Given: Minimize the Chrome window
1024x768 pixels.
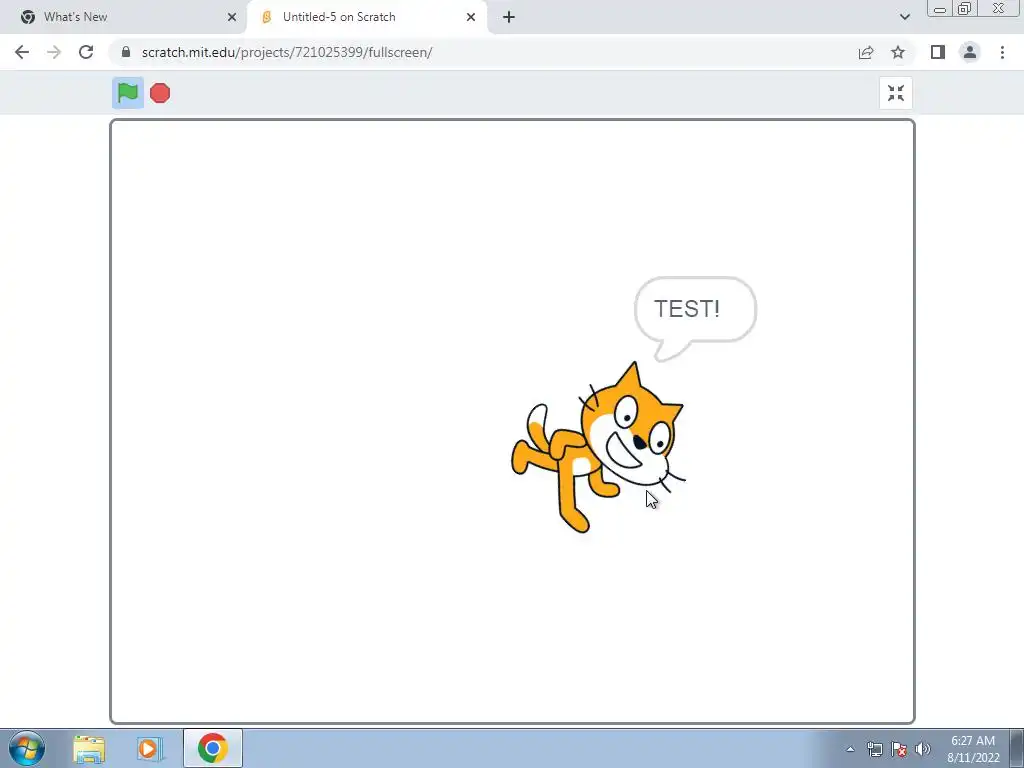Looking at the screenshot, I should [x=940, y=8].
